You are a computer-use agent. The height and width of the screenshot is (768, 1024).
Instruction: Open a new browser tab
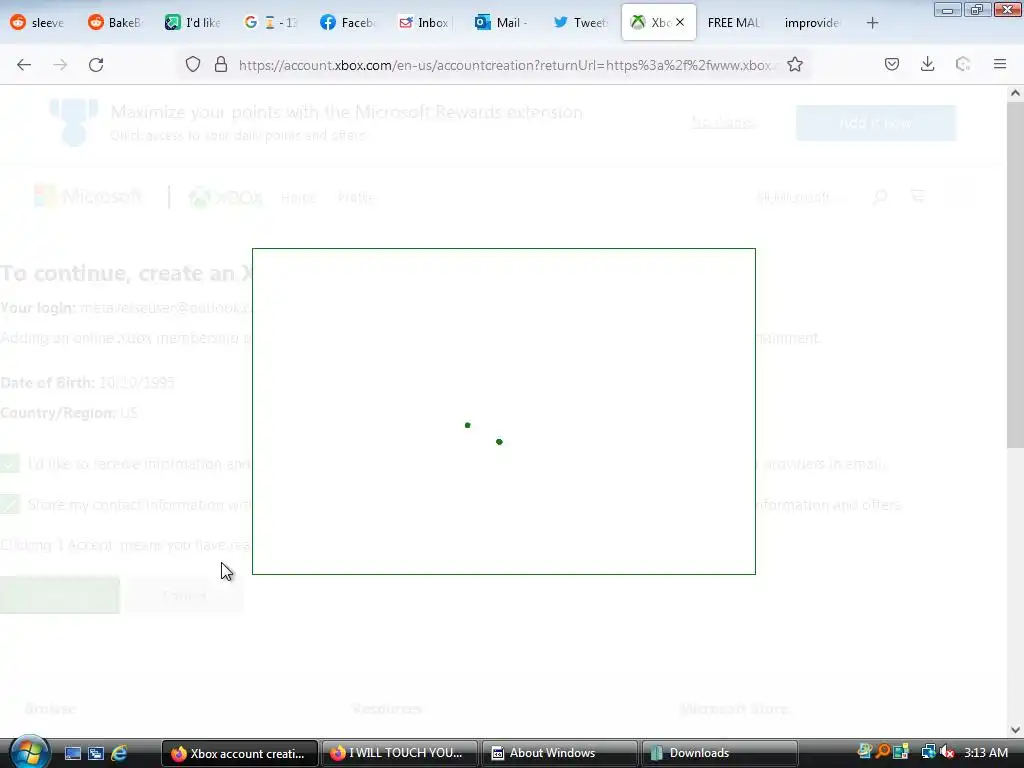872,23
